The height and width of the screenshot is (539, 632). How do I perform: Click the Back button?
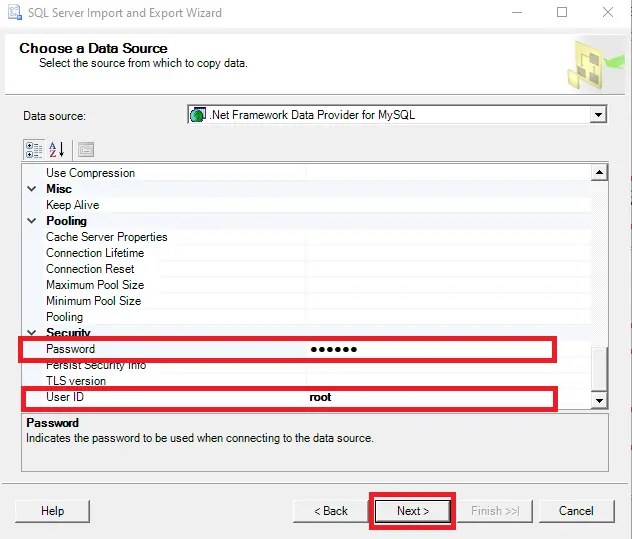point(331,511)
